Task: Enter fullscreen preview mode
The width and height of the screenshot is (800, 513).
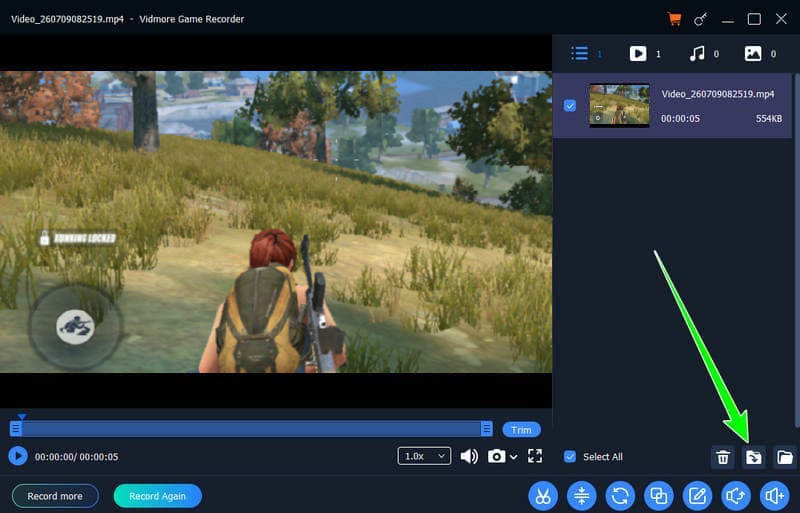Action: (535, 456)
